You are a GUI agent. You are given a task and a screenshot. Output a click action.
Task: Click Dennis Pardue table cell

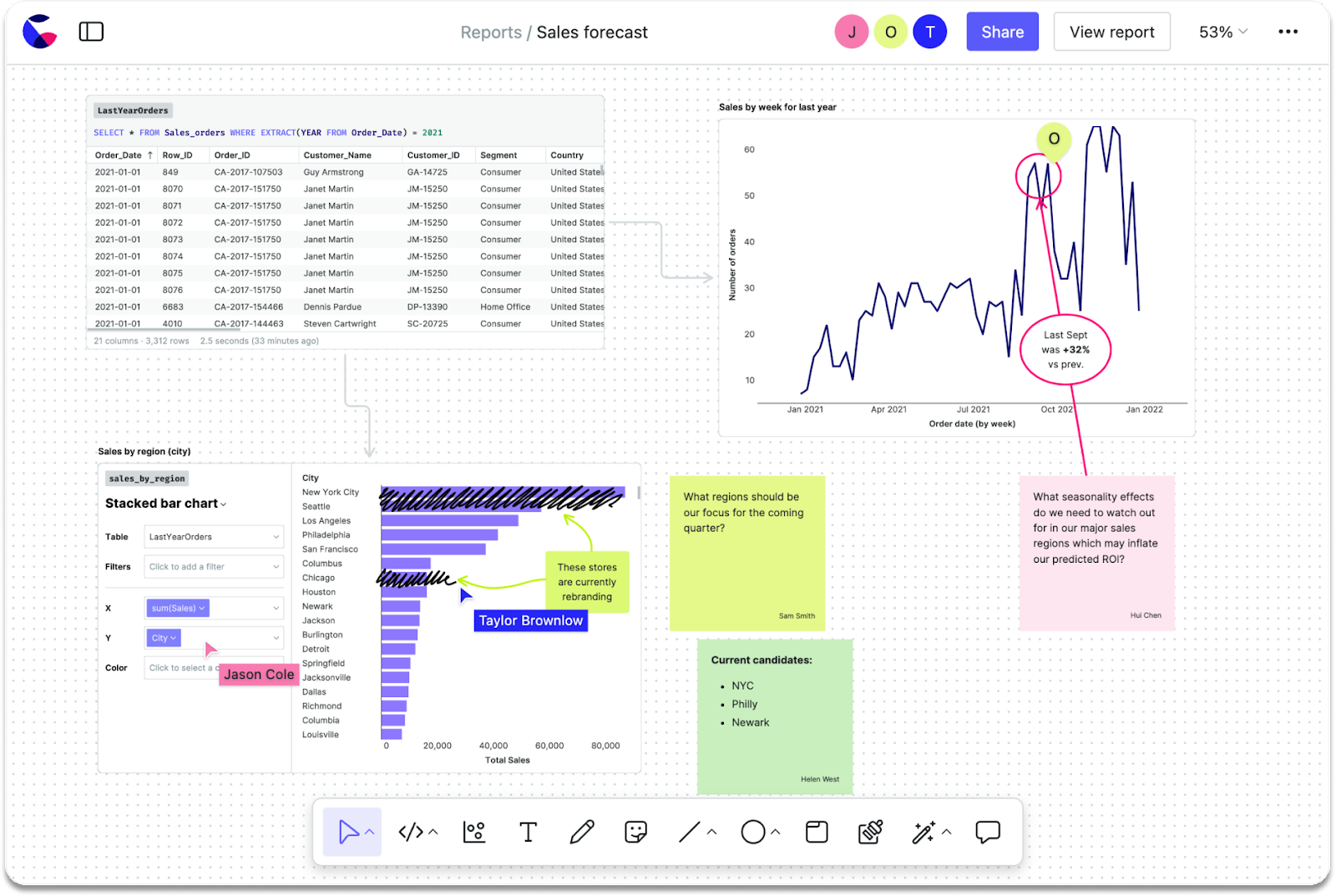(x=332, y=307)
